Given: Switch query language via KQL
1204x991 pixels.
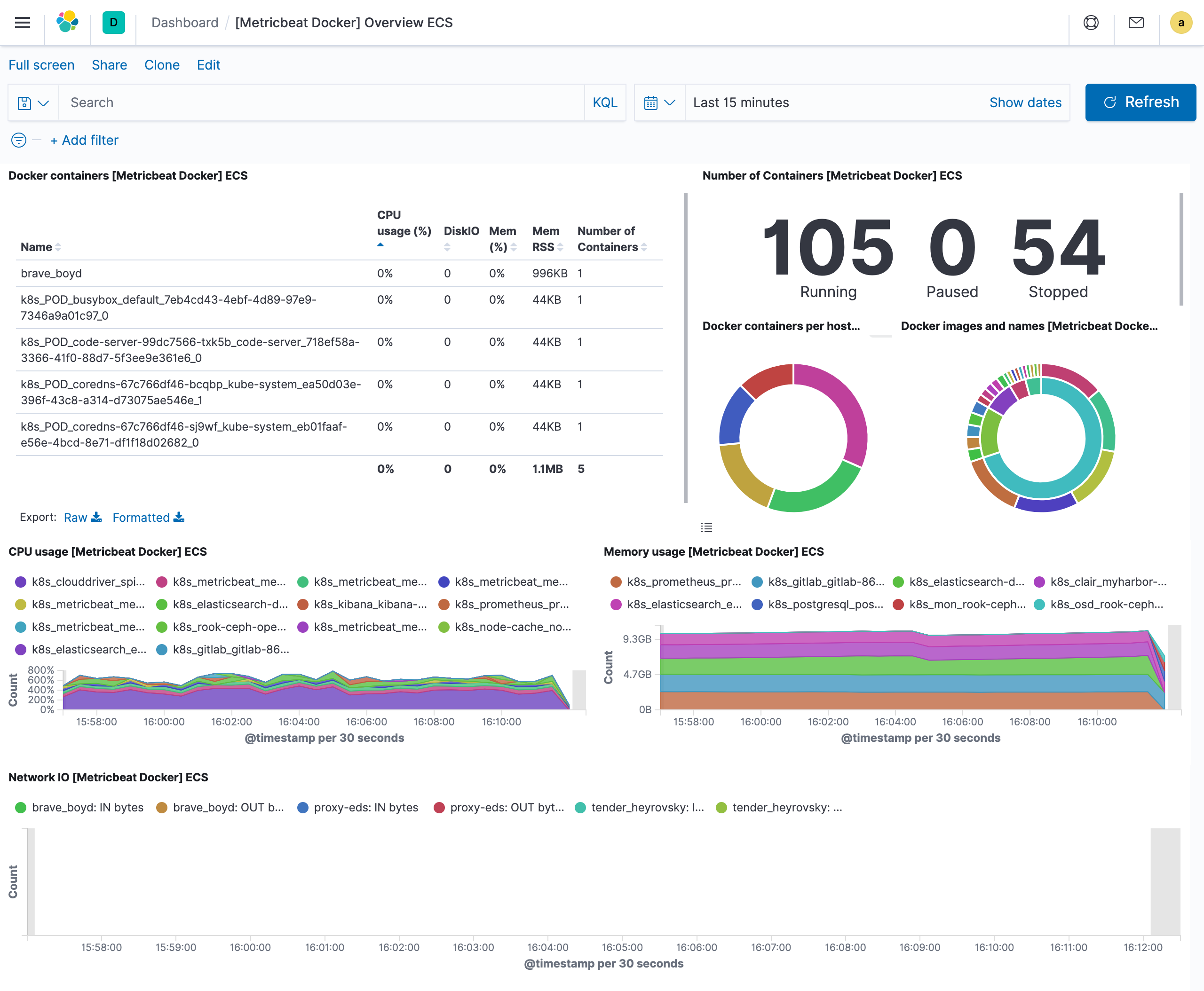Looking at the screenshot, I should pos(605,103).
